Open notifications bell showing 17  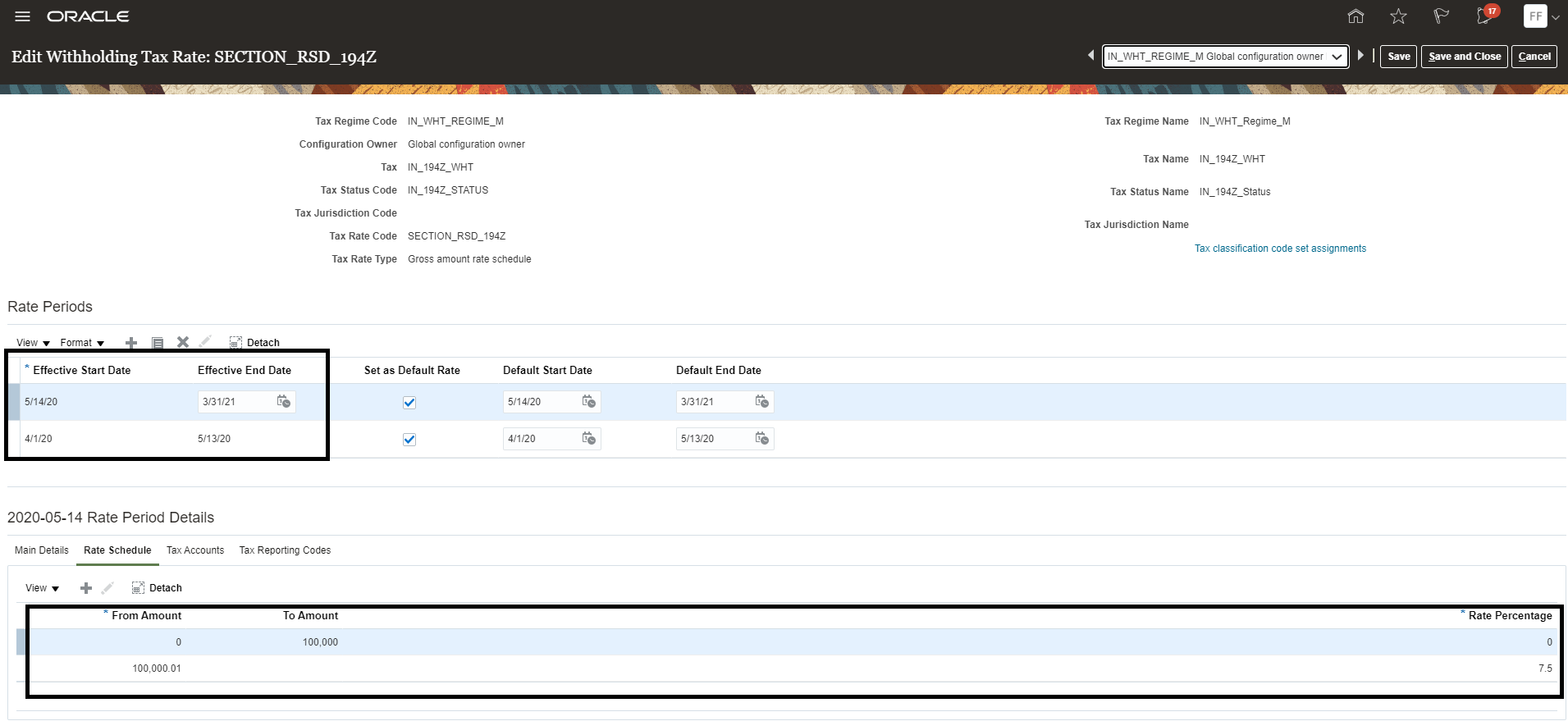[1485, 16]
